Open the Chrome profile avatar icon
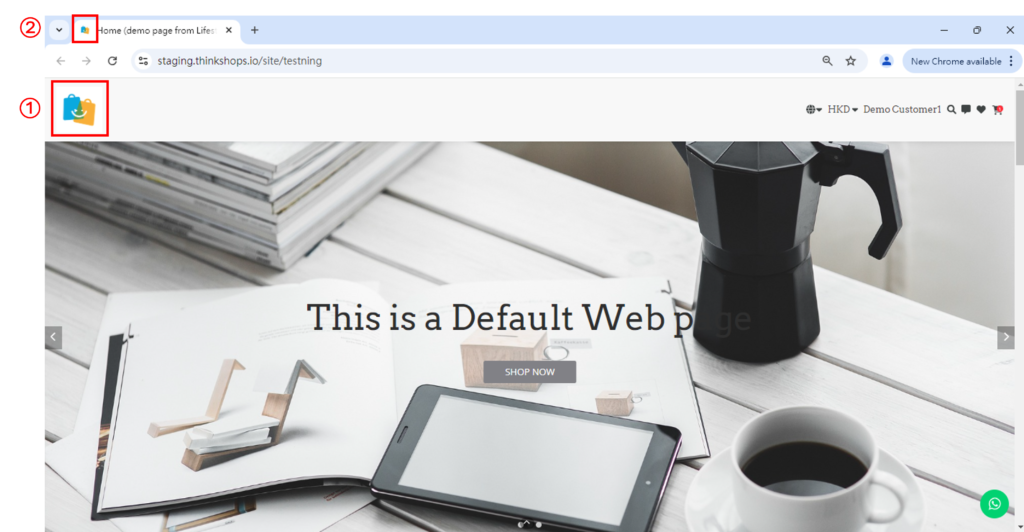The height and width of the screenshot is (532, 1024). point(886,61)
